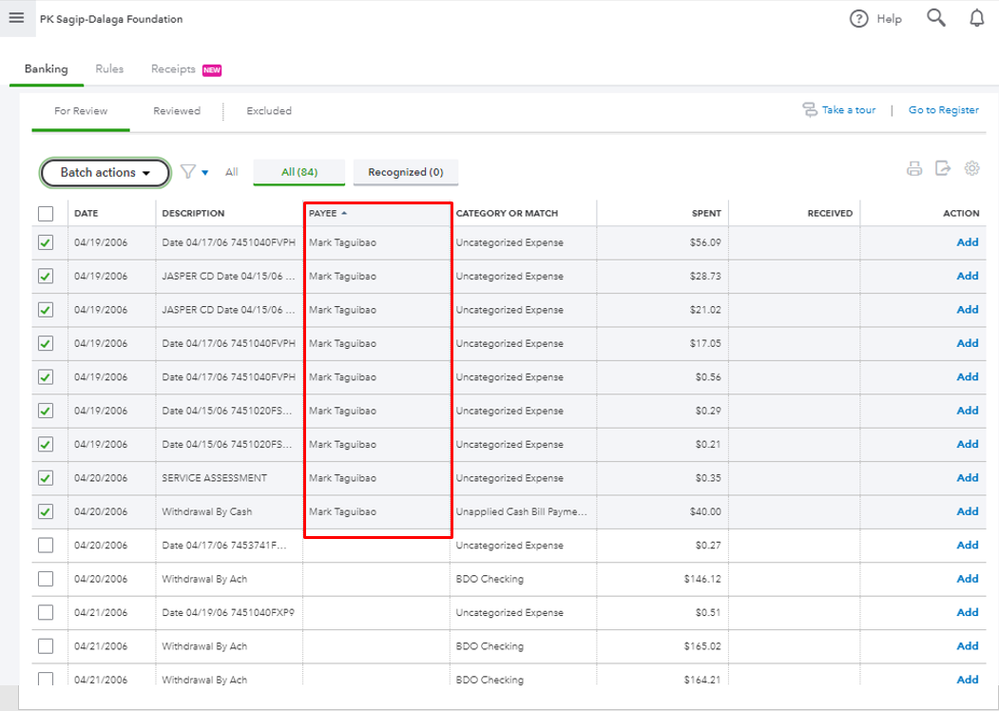Select the Recognized (0) filter button
Image resolution: width=999 pixels, height=711 pixels.
tap(405, 172)
